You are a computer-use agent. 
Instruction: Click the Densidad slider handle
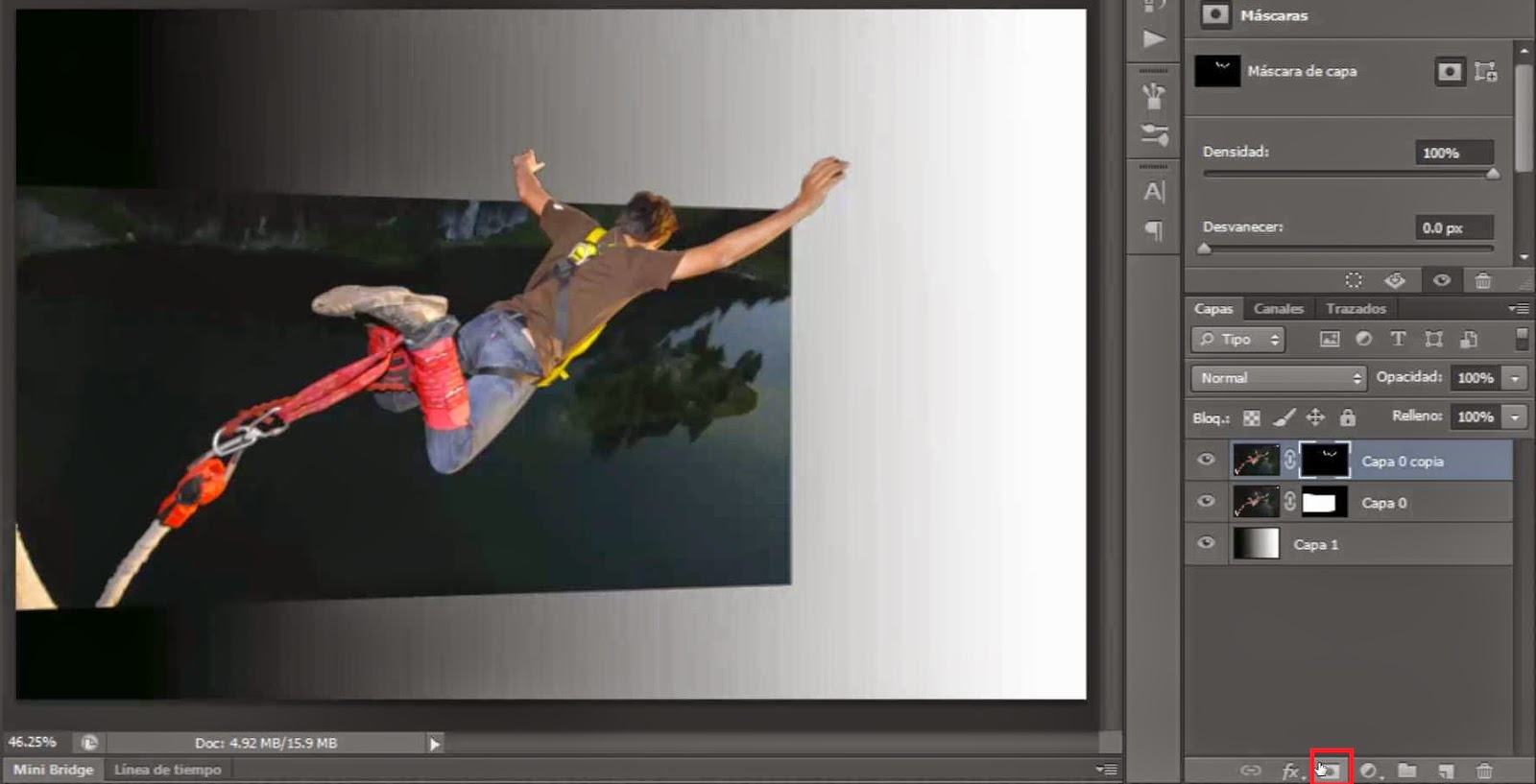pyautogui.click(x=1493, y=174)
